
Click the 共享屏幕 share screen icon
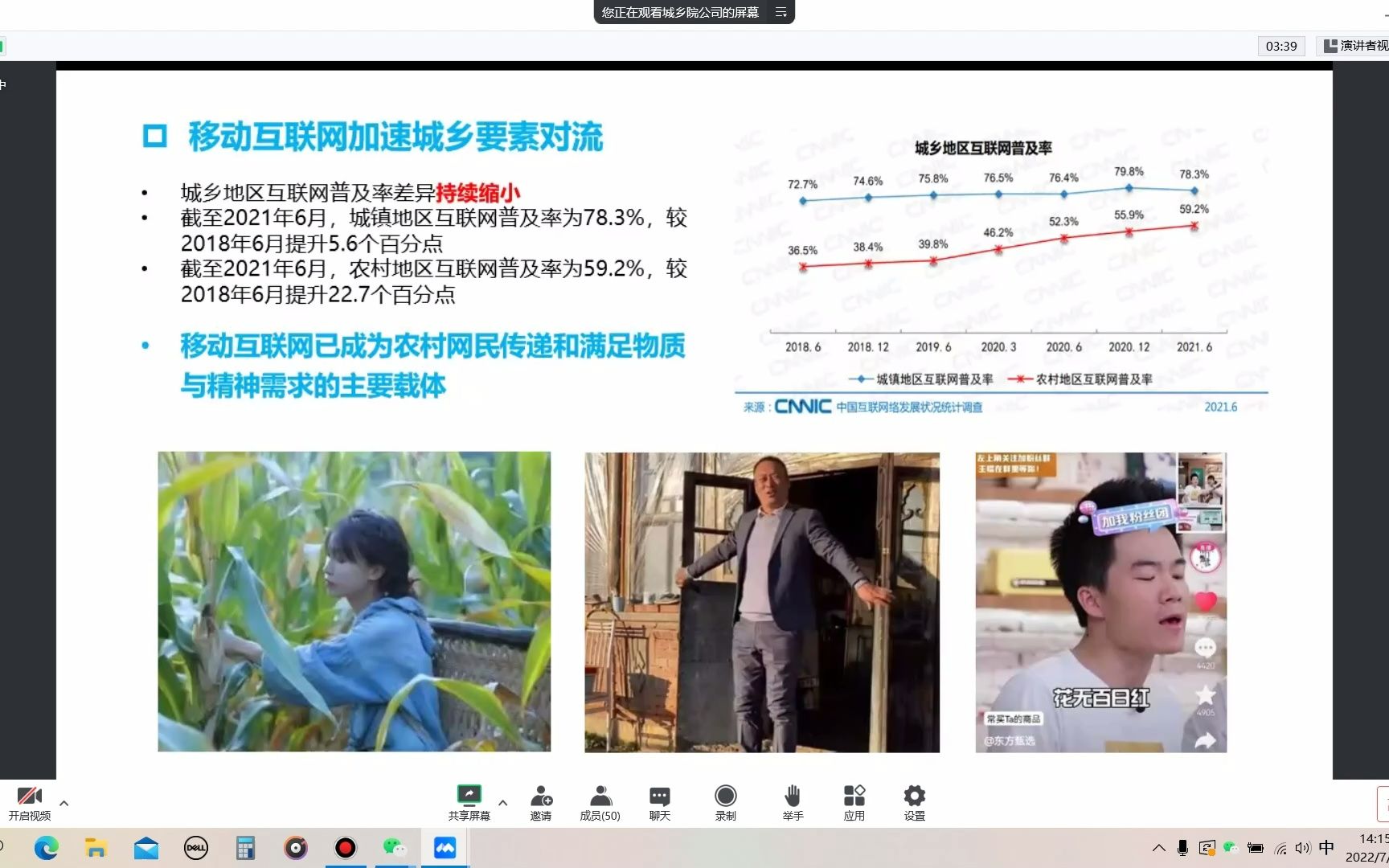tap(469, 796)
